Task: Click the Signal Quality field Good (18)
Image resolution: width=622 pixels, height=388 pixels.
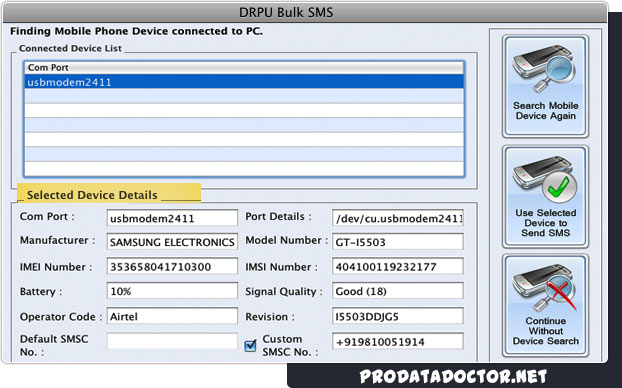Action: pyautogui.click(x=397, y=291)
